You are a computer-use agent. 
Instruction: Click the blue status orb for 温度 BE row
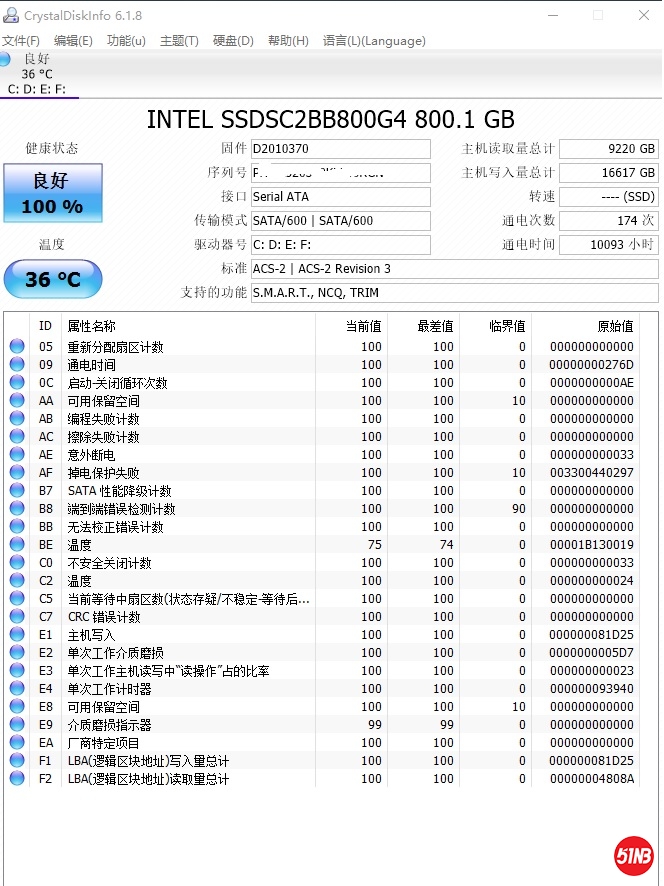(17, 545)
